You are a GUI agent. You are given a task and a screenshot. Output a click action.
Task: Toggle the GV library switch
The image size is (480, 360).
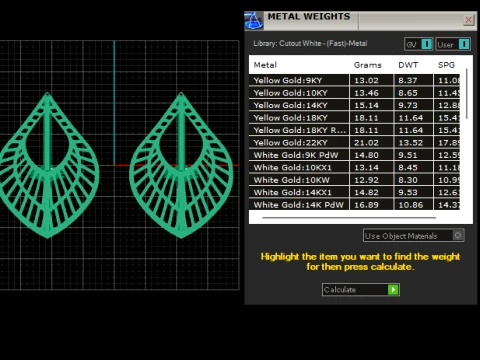419,44
